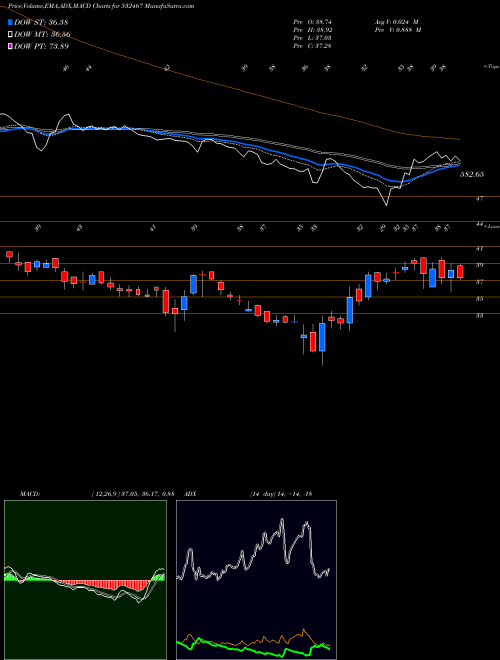Click the '35' price axis label
This screenshot has height=660, width=500.
tap(479, 298)
